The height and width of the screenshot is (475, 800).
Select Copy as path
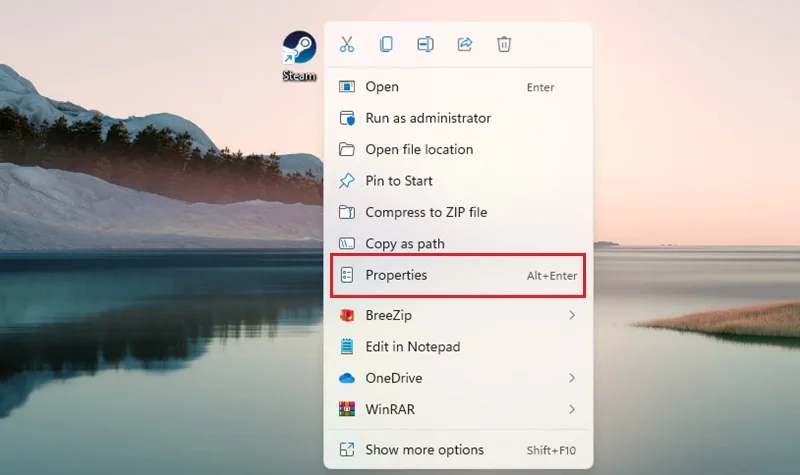click(x=458, y=243)
